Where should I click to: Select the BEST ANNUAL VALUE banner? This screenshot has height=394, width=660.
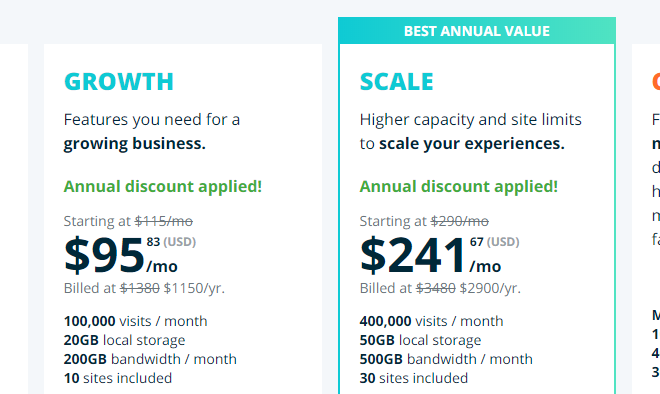(477, 31)
